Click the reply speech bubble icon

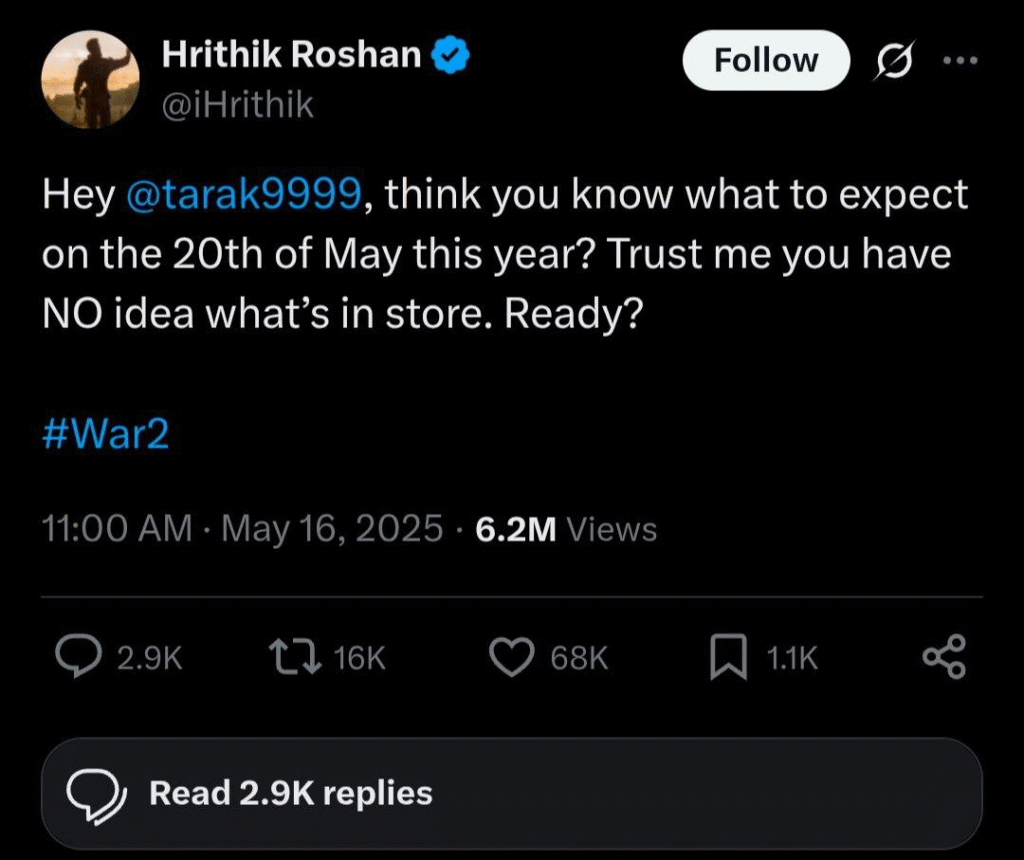77,657
